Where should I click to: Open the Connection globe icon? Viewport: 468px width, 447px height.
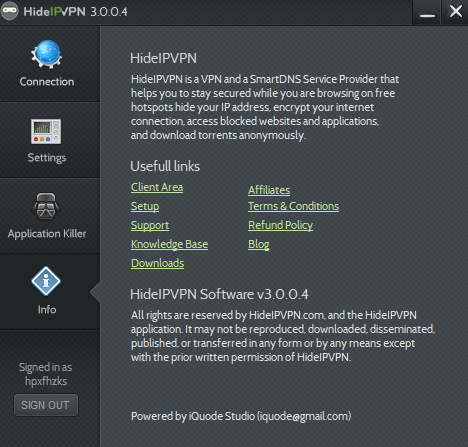click(x=46, y=54)
